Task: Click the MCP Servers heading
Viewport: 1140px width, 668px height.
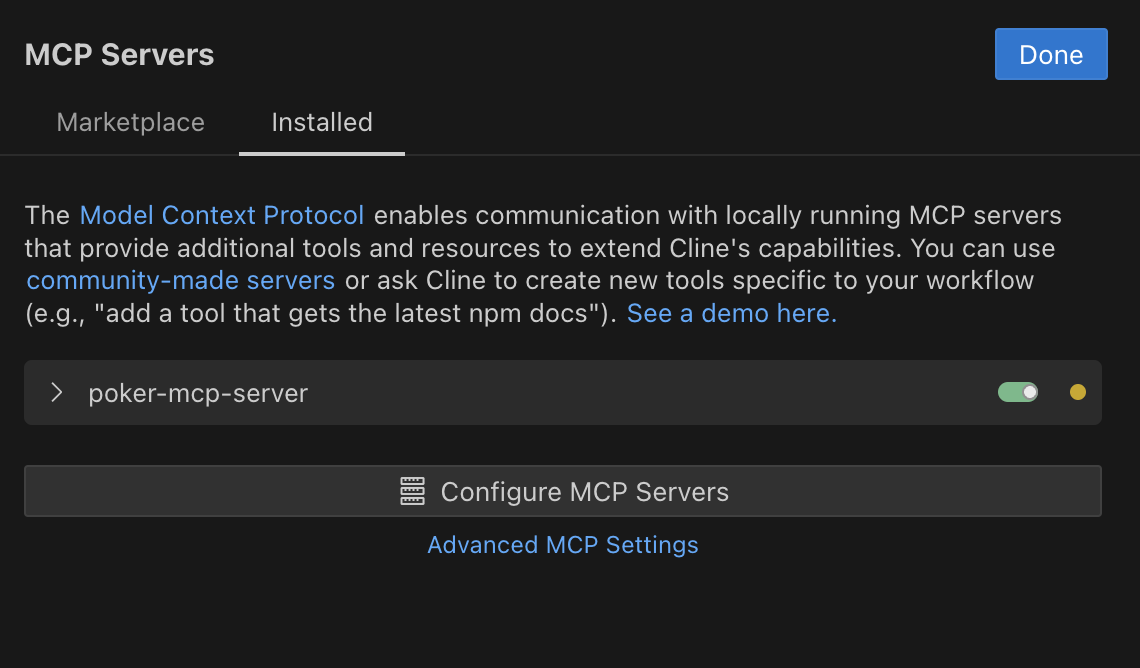Action: coord(119,54)
